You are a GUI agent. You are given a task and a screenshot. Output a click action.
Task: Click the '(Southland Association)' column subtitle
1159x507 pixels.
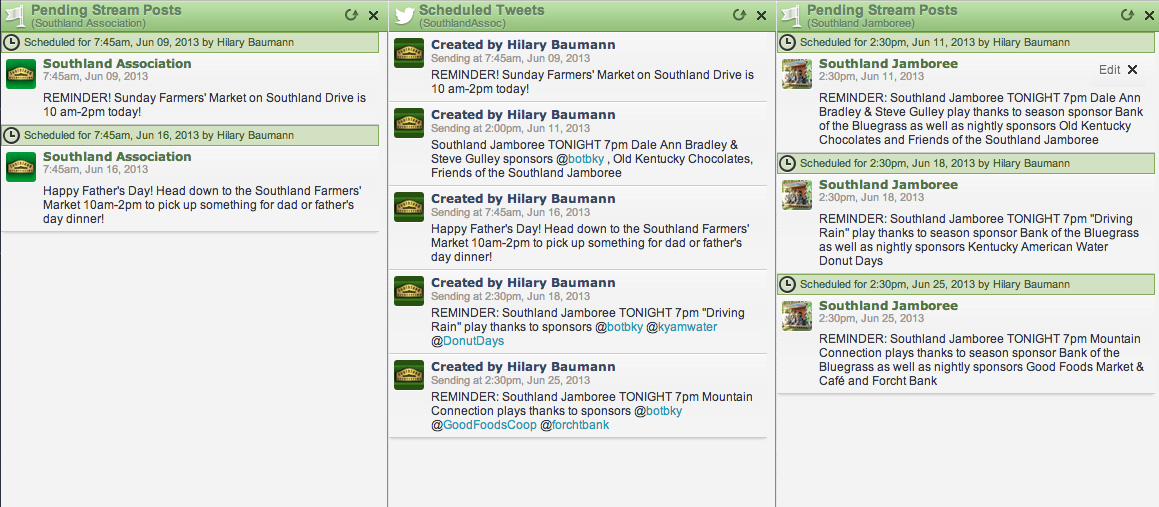(89, 24)
